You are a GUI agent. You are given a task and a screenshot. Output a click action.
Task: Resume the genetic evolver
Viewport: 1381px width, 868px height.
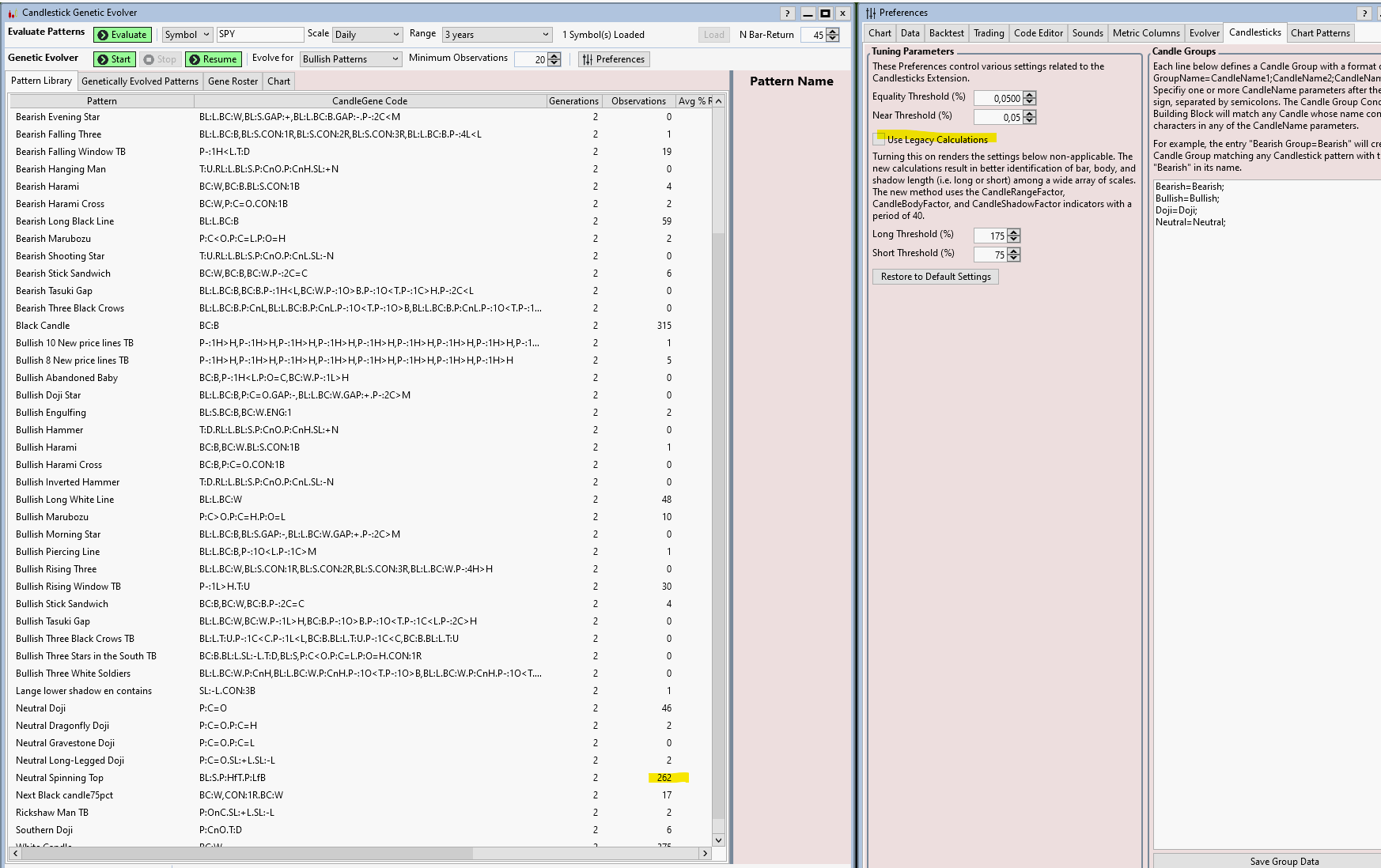click(x=214, y=59)
